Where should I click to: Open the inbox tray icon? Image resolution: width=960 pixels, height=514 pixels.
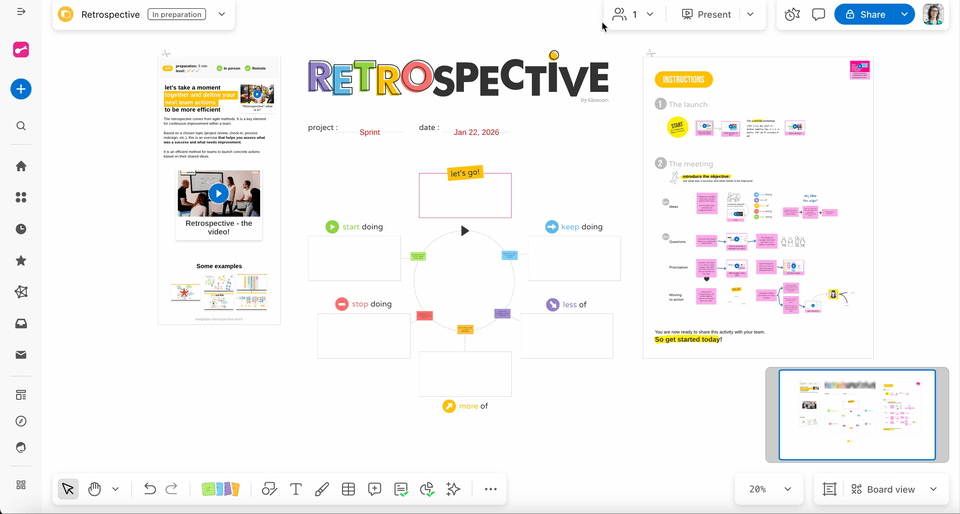click(21, 324)
